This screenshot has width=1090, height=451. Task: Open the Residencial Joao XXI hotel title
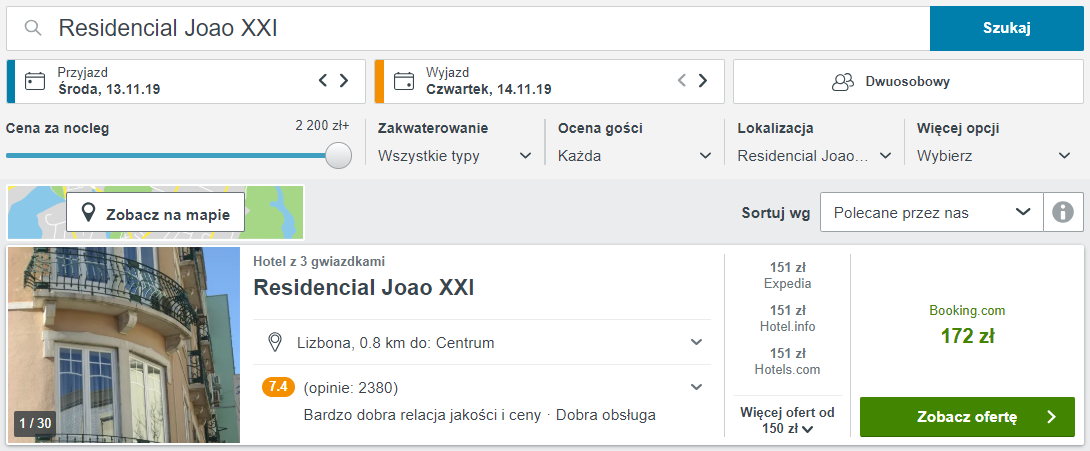[364, 288]
